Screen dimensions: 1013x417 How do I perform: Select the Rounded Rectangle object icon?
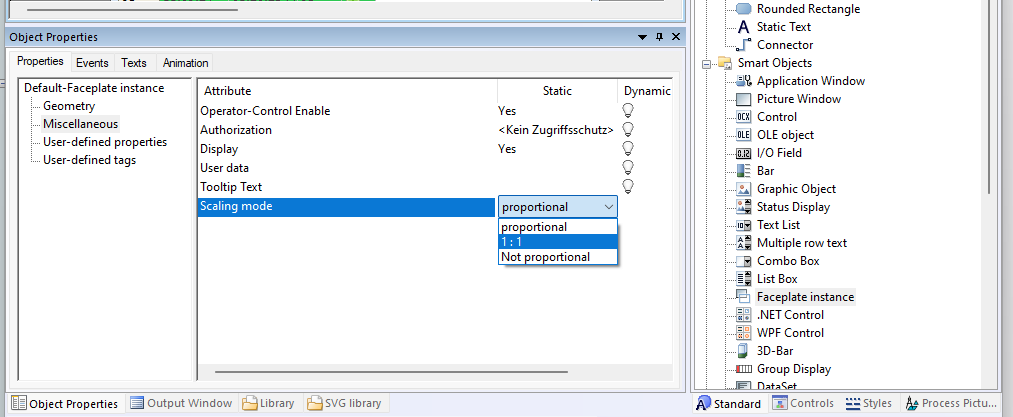click(744, 9)
